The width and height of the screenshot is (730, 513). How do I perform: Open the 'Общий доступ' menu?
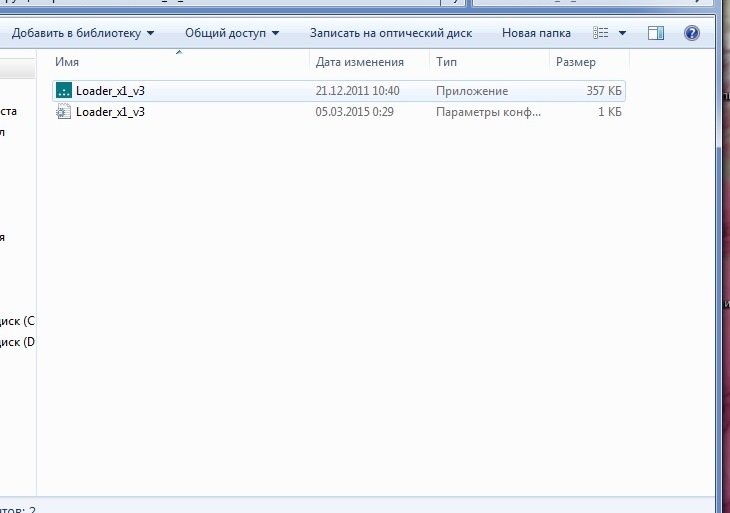click(232, 33)
